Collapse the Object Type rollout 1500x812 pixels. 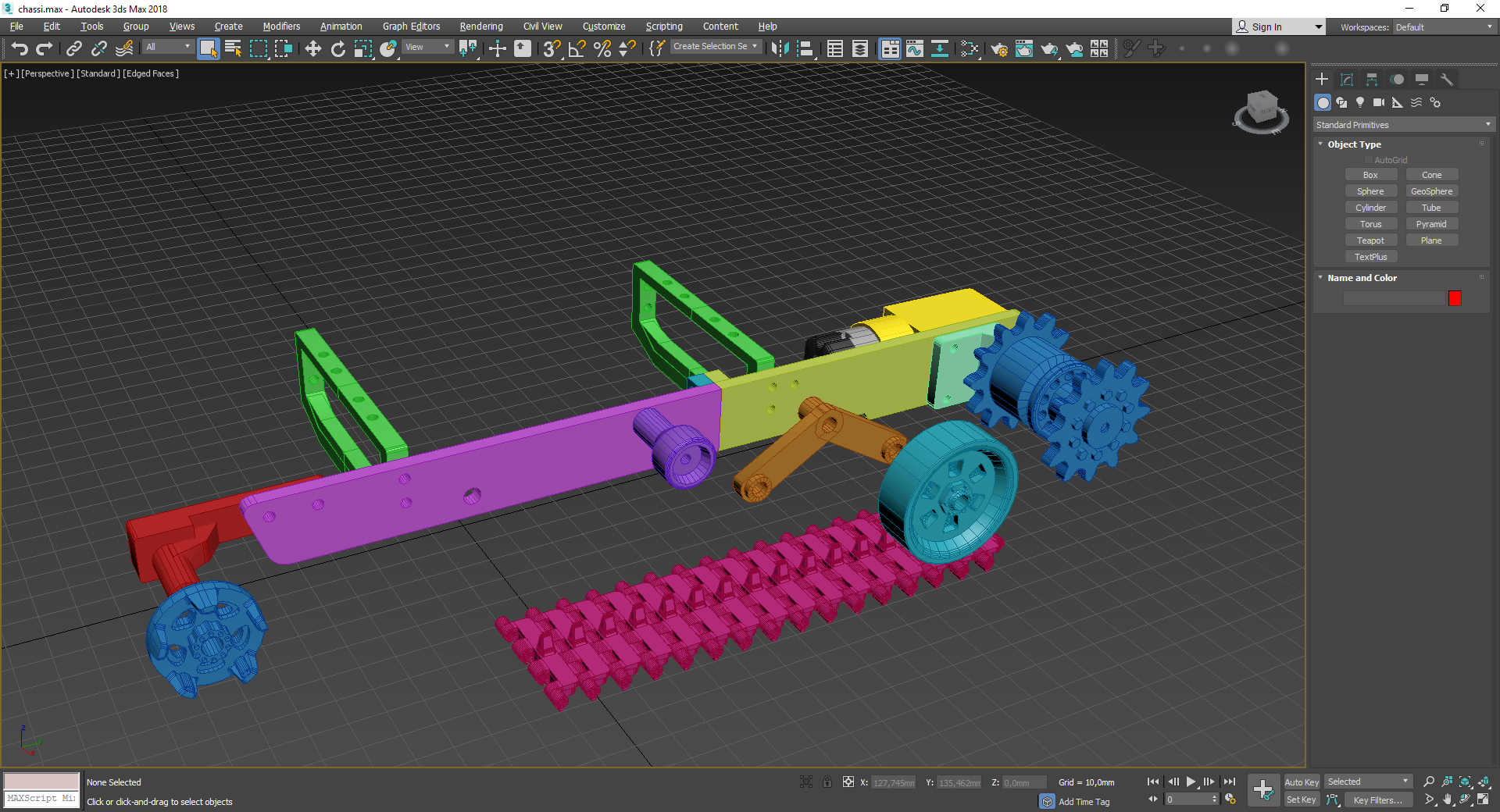(1354, 144)
